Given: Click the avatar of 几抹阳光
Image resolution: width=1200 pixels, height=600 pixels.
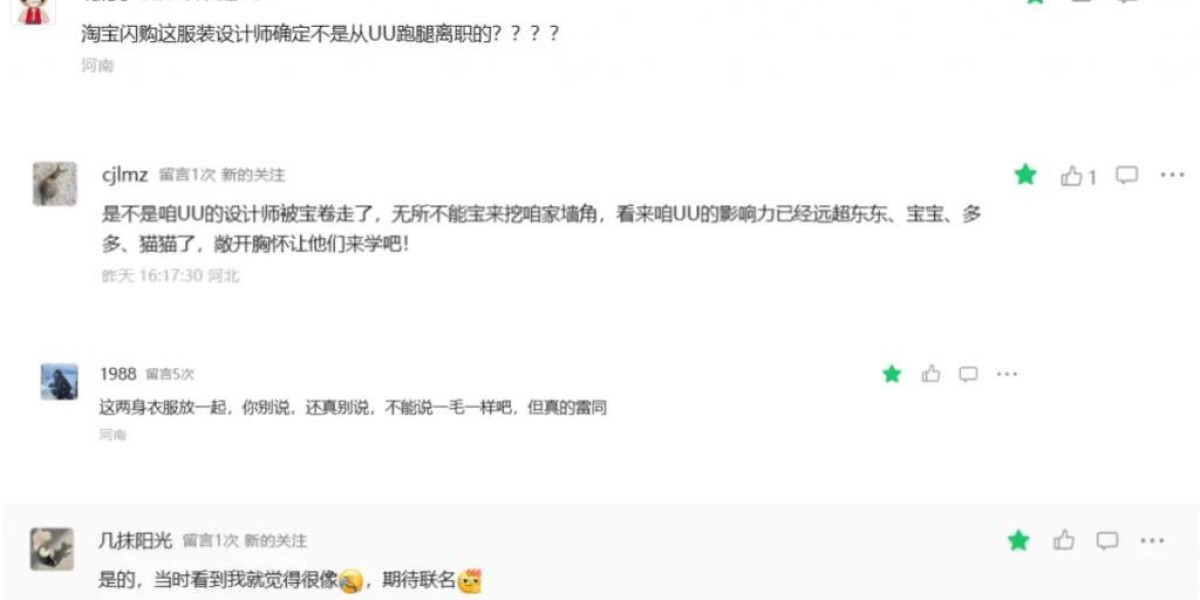Looking at the screenshot, I should pos(52,549).
